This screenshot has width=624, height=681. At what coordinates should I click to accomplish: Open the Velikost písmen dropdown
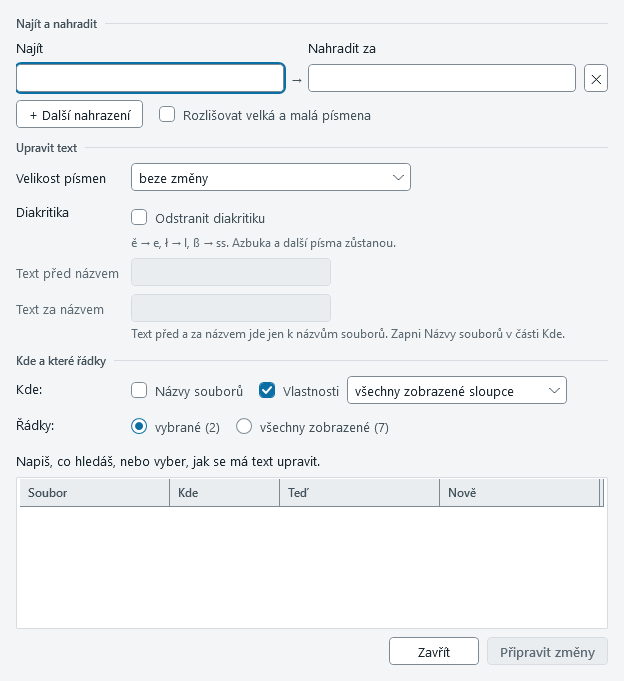pos(271,177)
